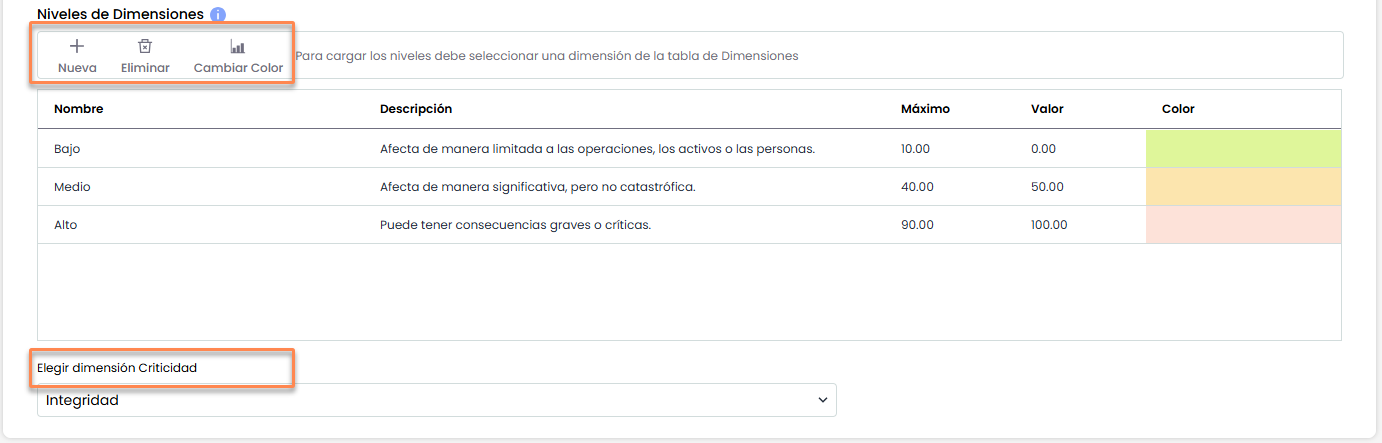This screenshot has width=1382, height=443.
Task: Click the Eliminar trash icon
Action: (x=145, y=47)
